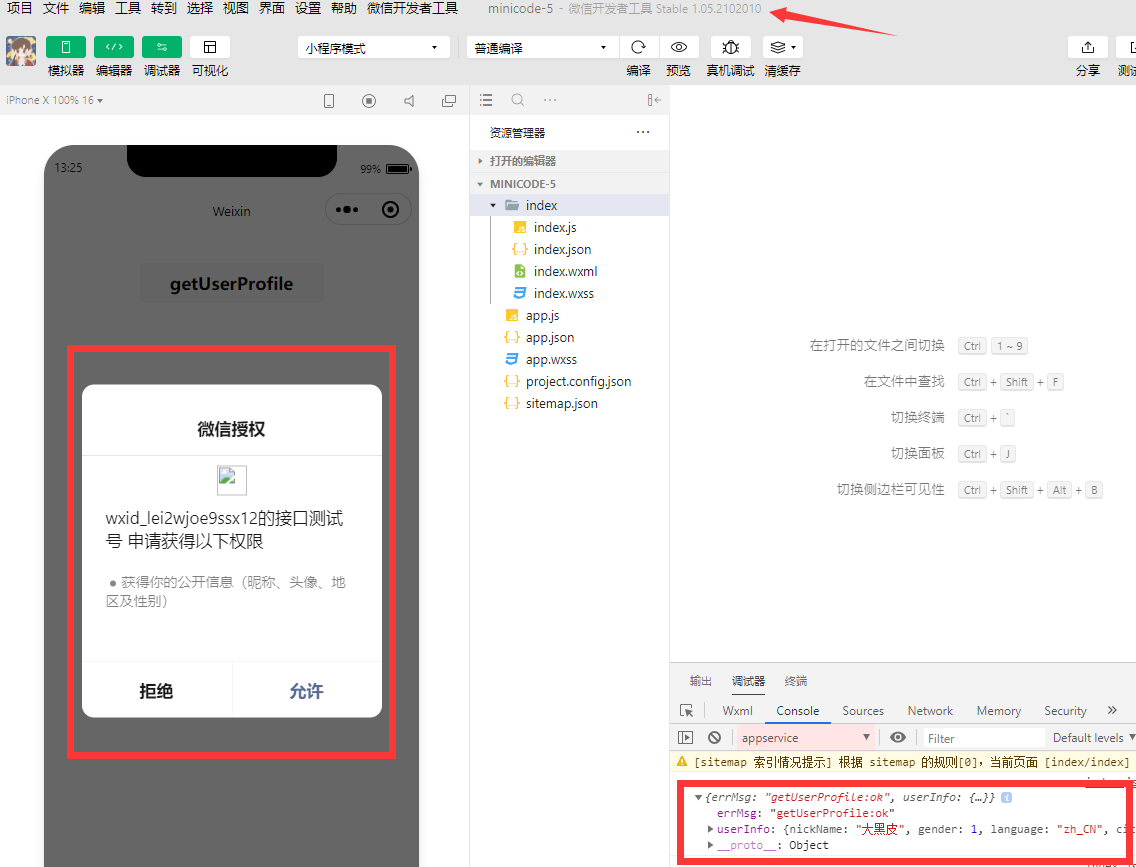
Task: Toggle the editor panel button
Action: pos(114,47)
